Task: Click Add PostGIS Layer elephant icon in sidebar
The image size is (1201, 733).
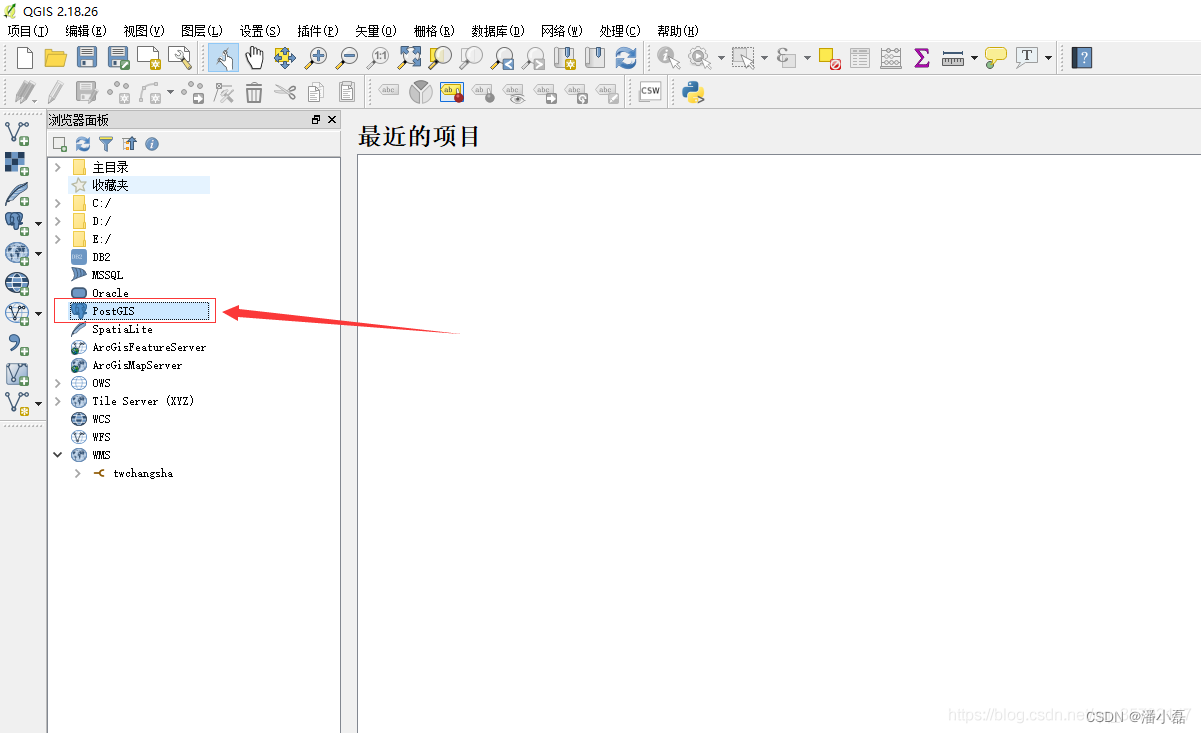Action: click(x=16, y=223)
